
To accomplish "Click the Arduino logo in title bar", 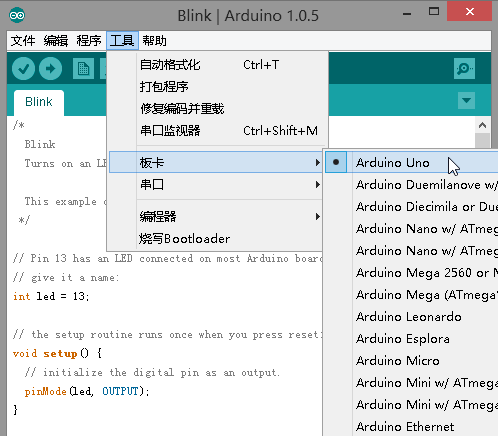I will tap(17, 15).
